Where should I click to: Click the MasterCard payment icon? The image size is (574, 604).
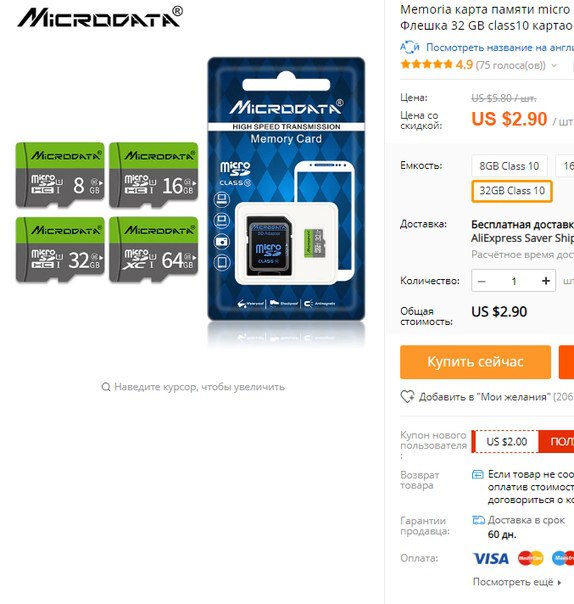[x=530, y=558]
